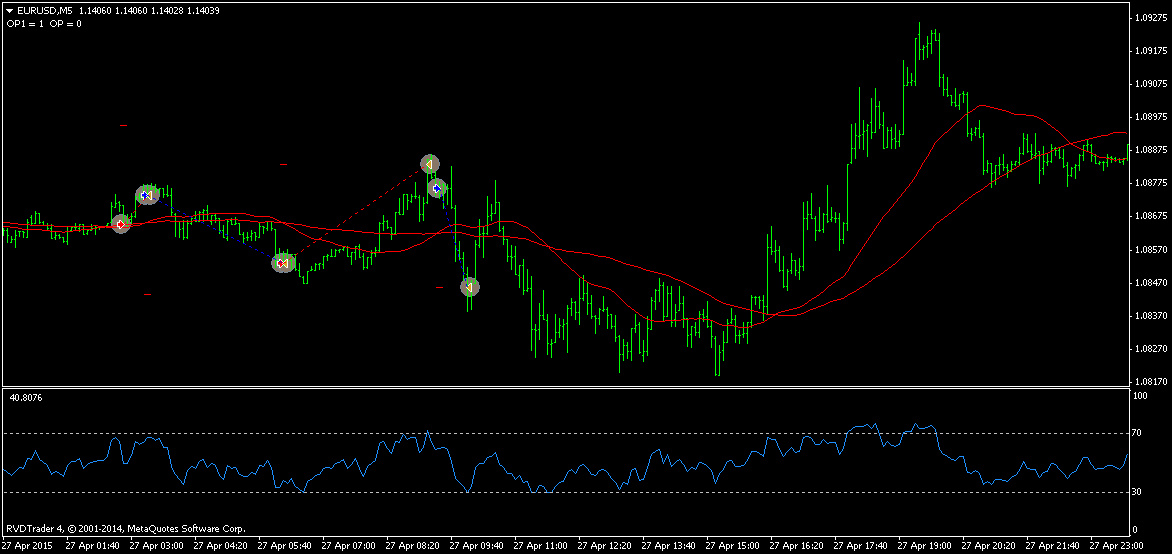This screenshot has width=1172, height=554.
Task: Click the 'OP1 = 1 OP = 0' comment text
Action: [x=44, y=24]
